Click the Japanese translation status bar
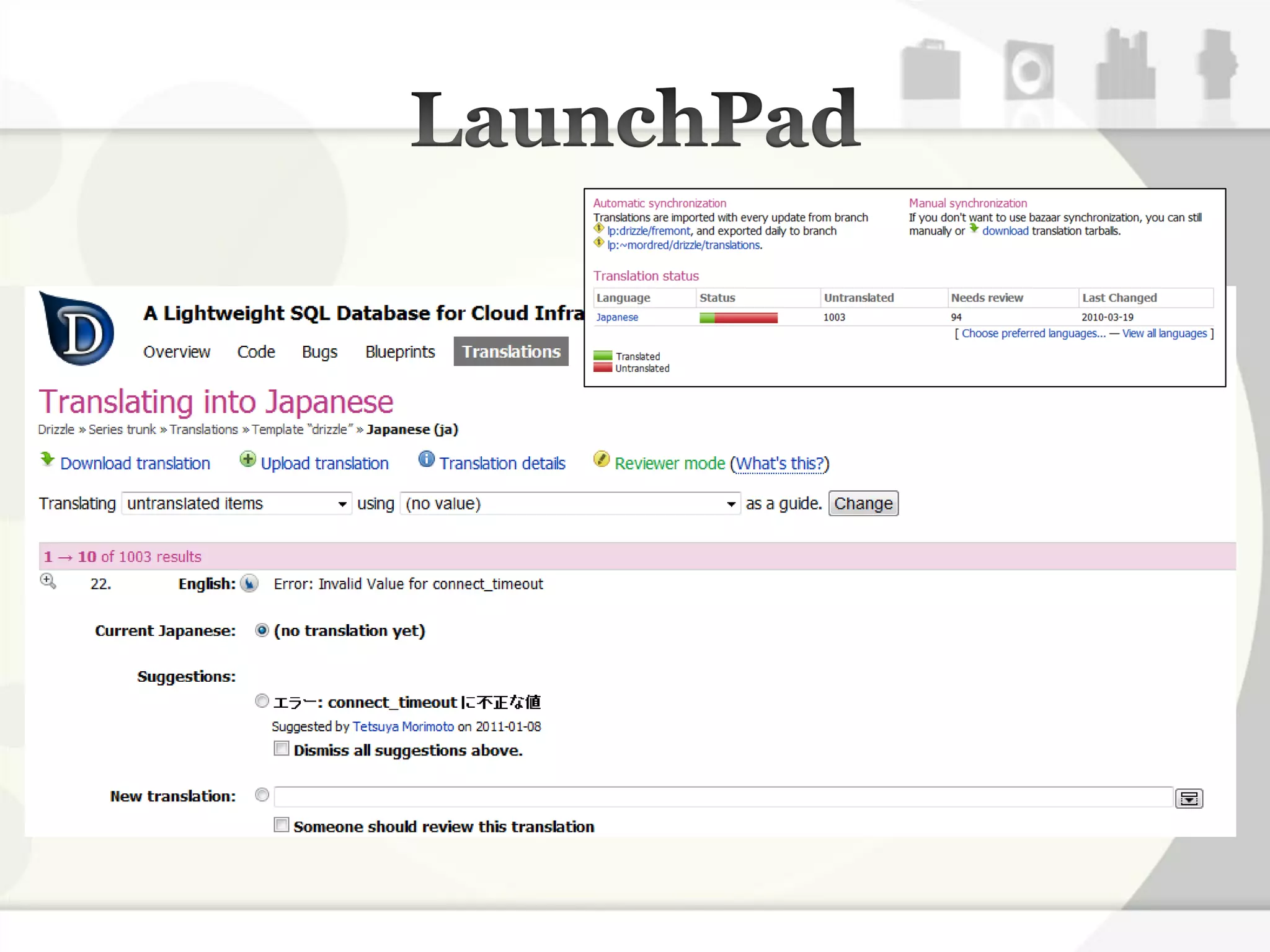This screenshot has height=952, width=1270. click(x=738, y=318)
